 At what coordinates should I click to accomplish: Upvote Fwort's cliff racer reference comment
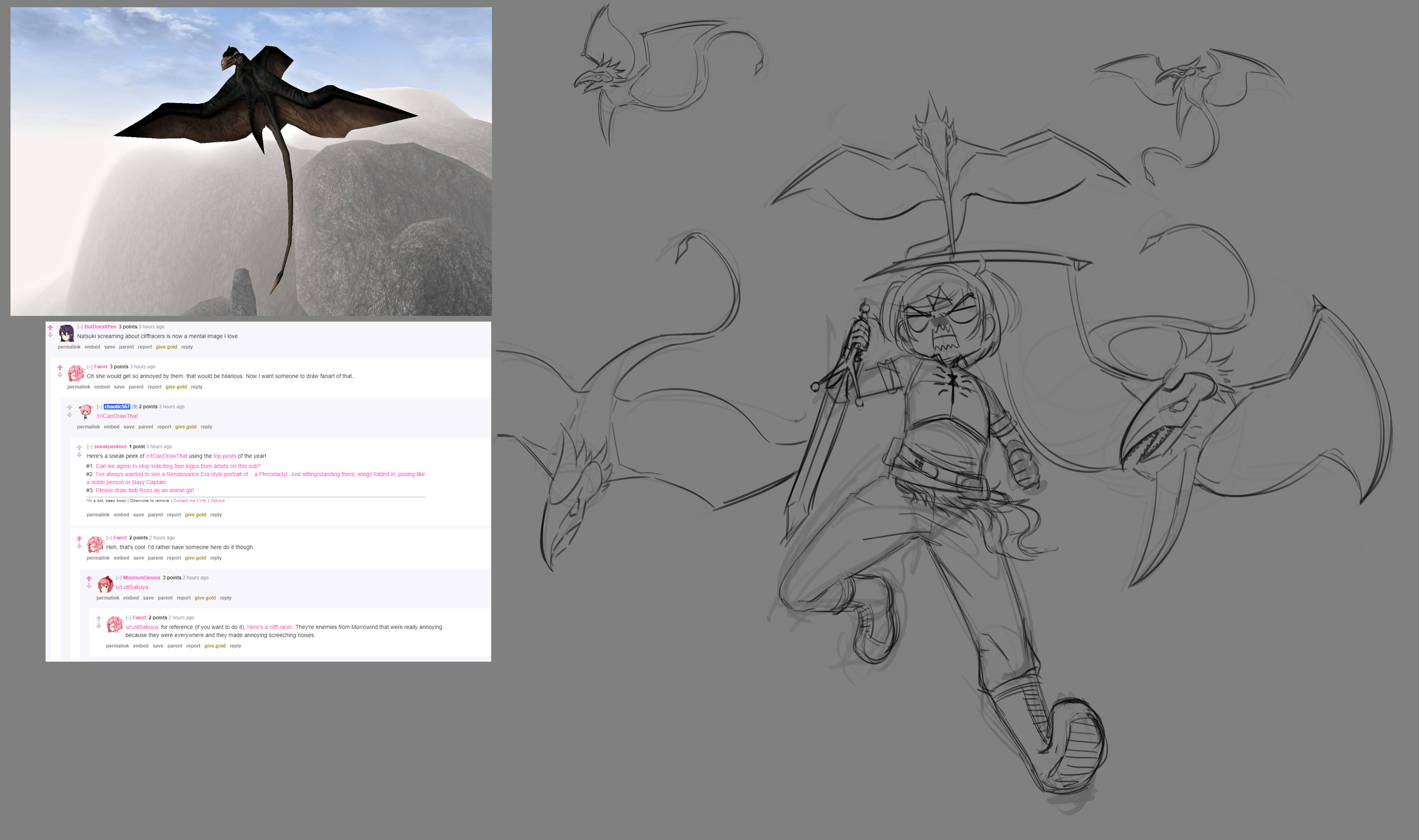[98, 618]
